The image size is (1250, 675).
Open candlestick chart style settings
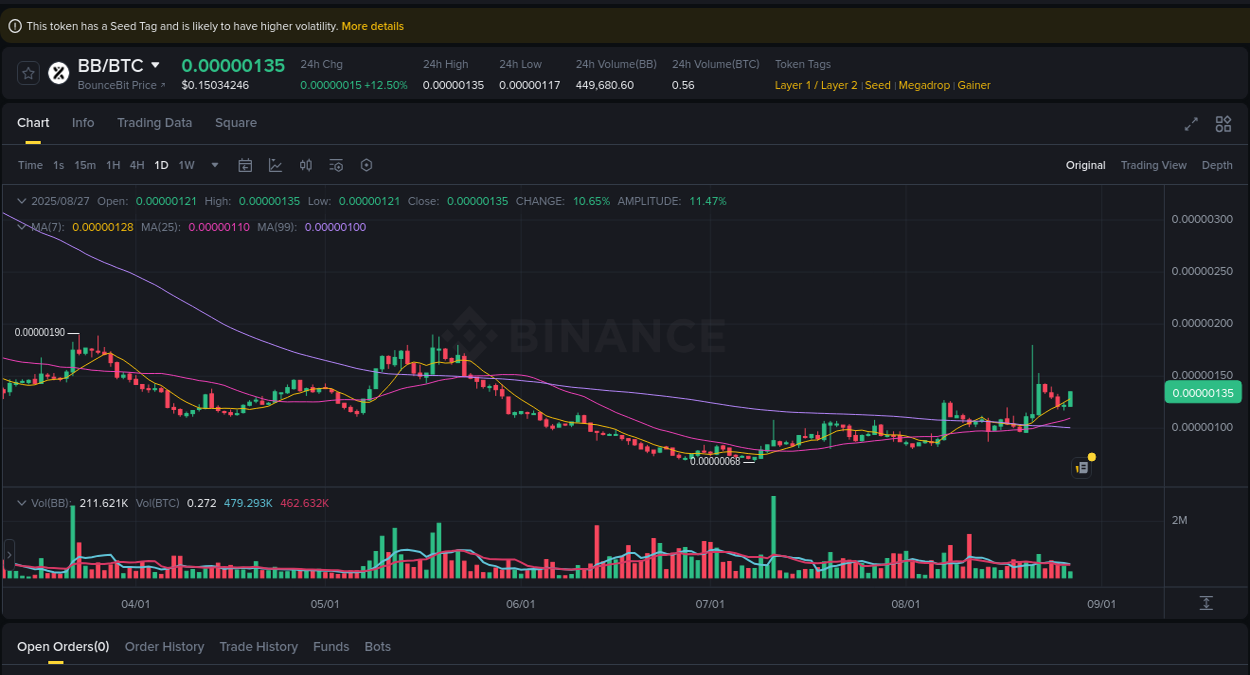[305, 165]
